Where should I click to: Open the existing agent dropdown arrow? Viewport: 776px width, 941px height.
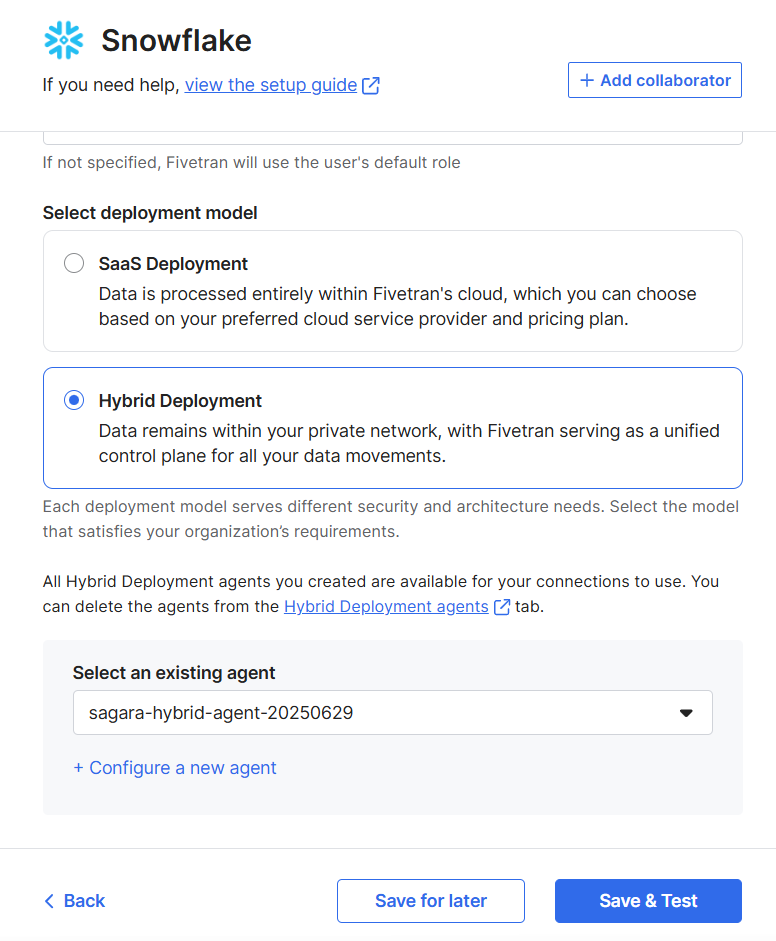pyautogui.click(x=686, y=713)
